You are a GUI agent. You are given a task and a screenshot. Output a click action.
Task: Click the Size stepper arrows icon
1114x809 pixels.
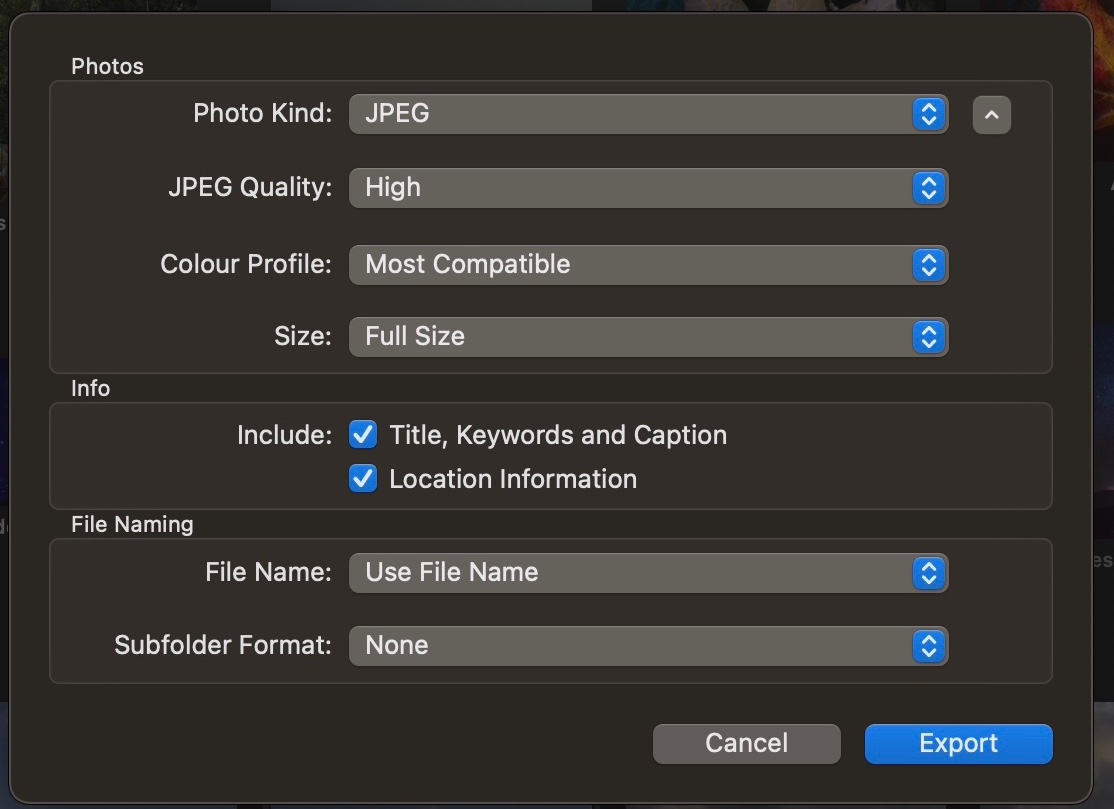(929, 337)
